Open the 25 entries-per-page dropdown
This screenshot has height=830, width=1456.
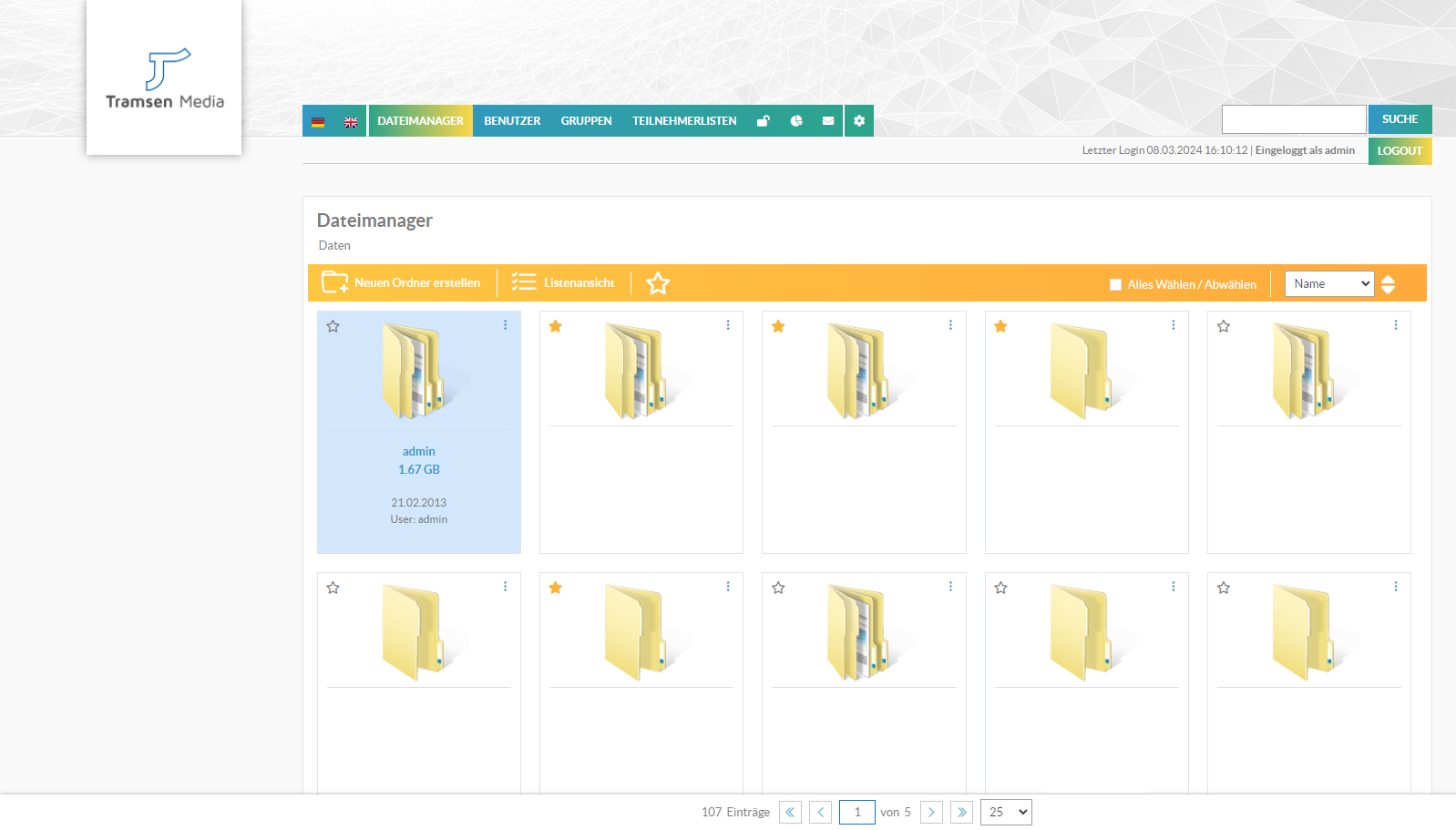(x=1006, y=812)
